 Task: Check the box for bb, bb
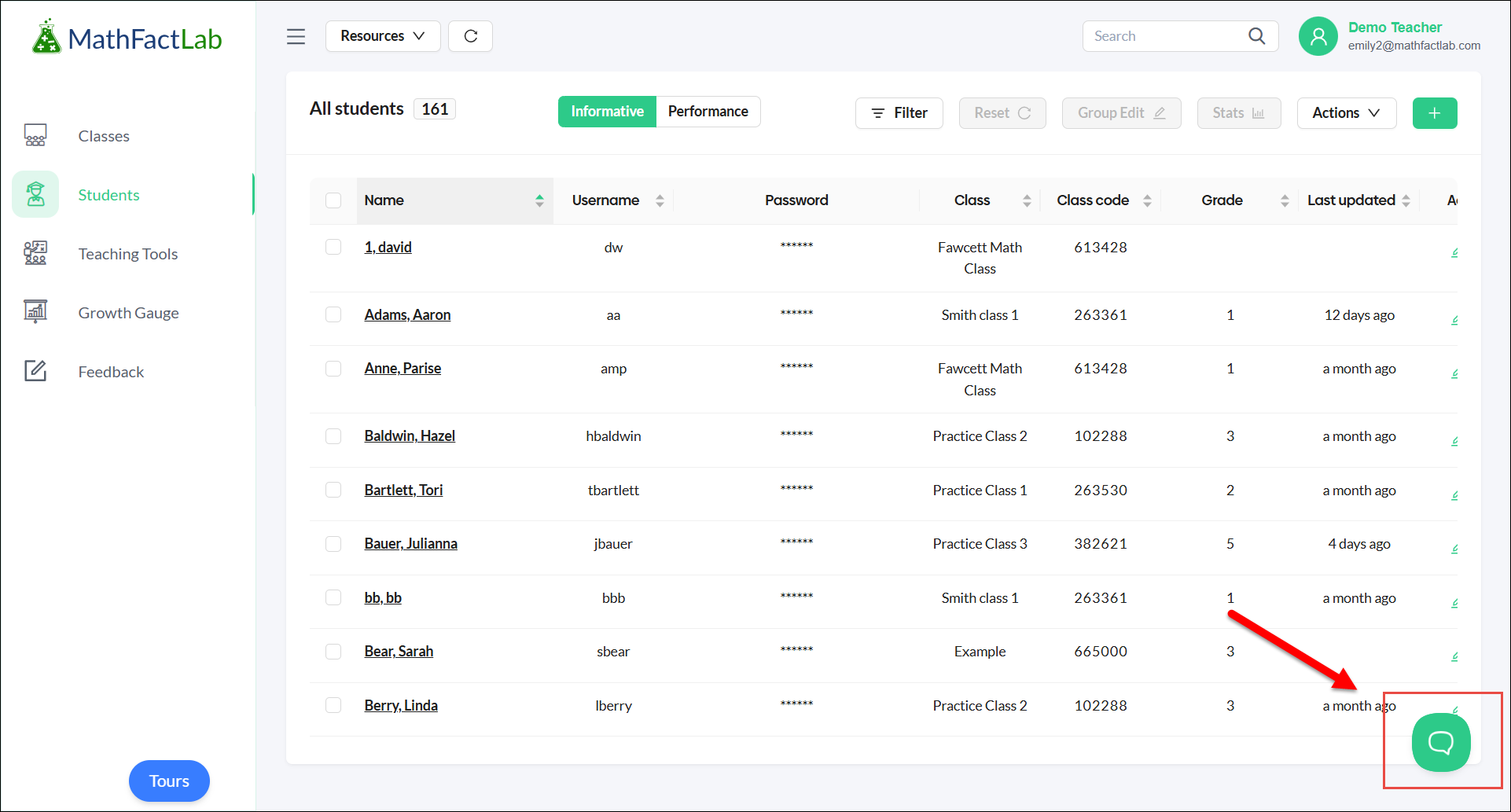[x=333, y=597]
